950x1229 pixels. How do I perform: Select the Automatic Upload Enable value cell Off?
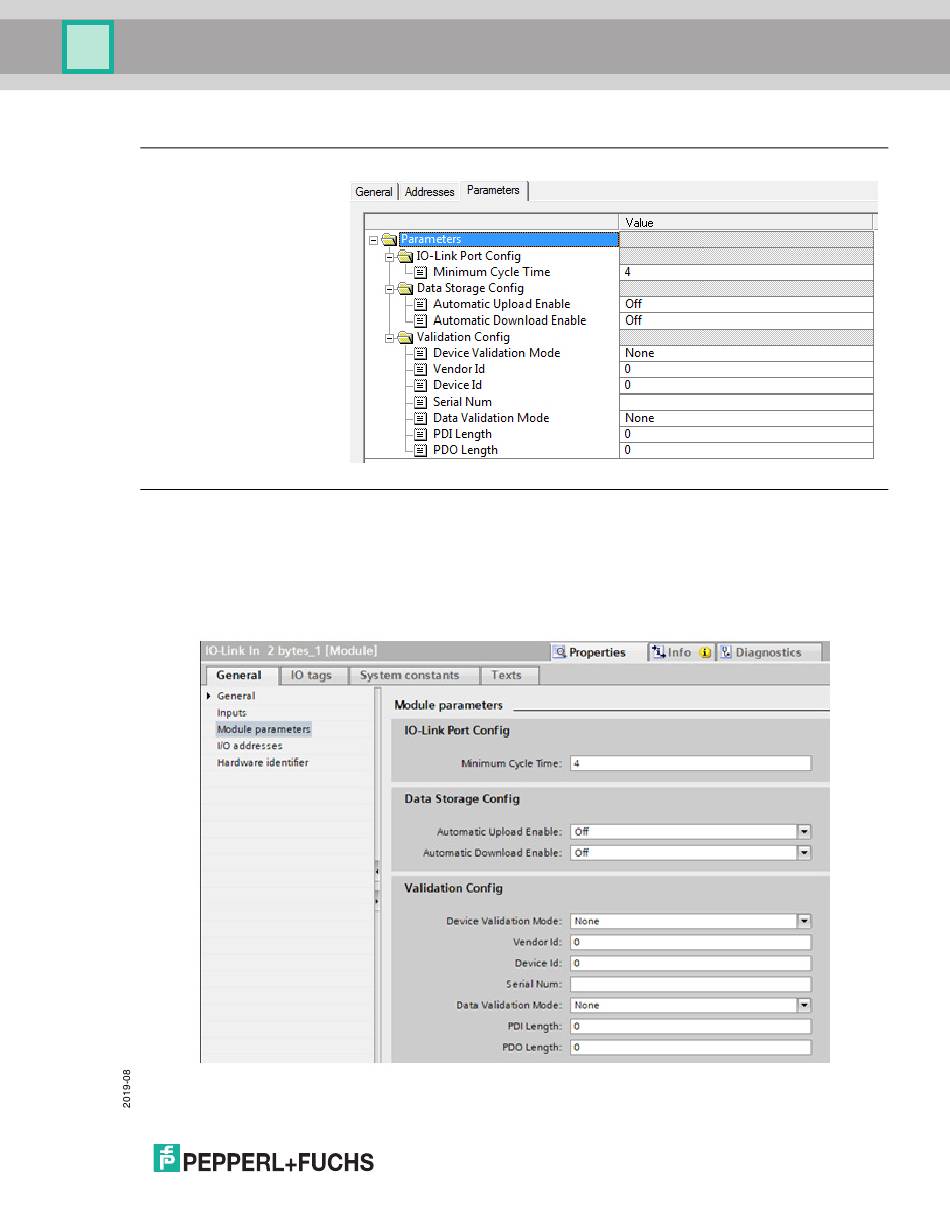pos(747,304)
